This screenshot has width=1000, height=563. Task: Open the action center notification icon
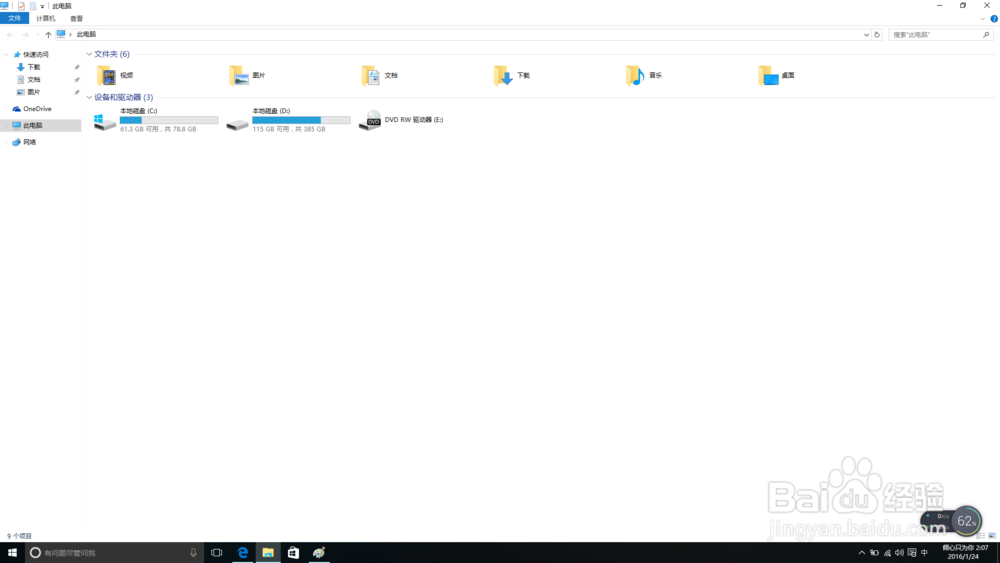(x=912, y=553)
